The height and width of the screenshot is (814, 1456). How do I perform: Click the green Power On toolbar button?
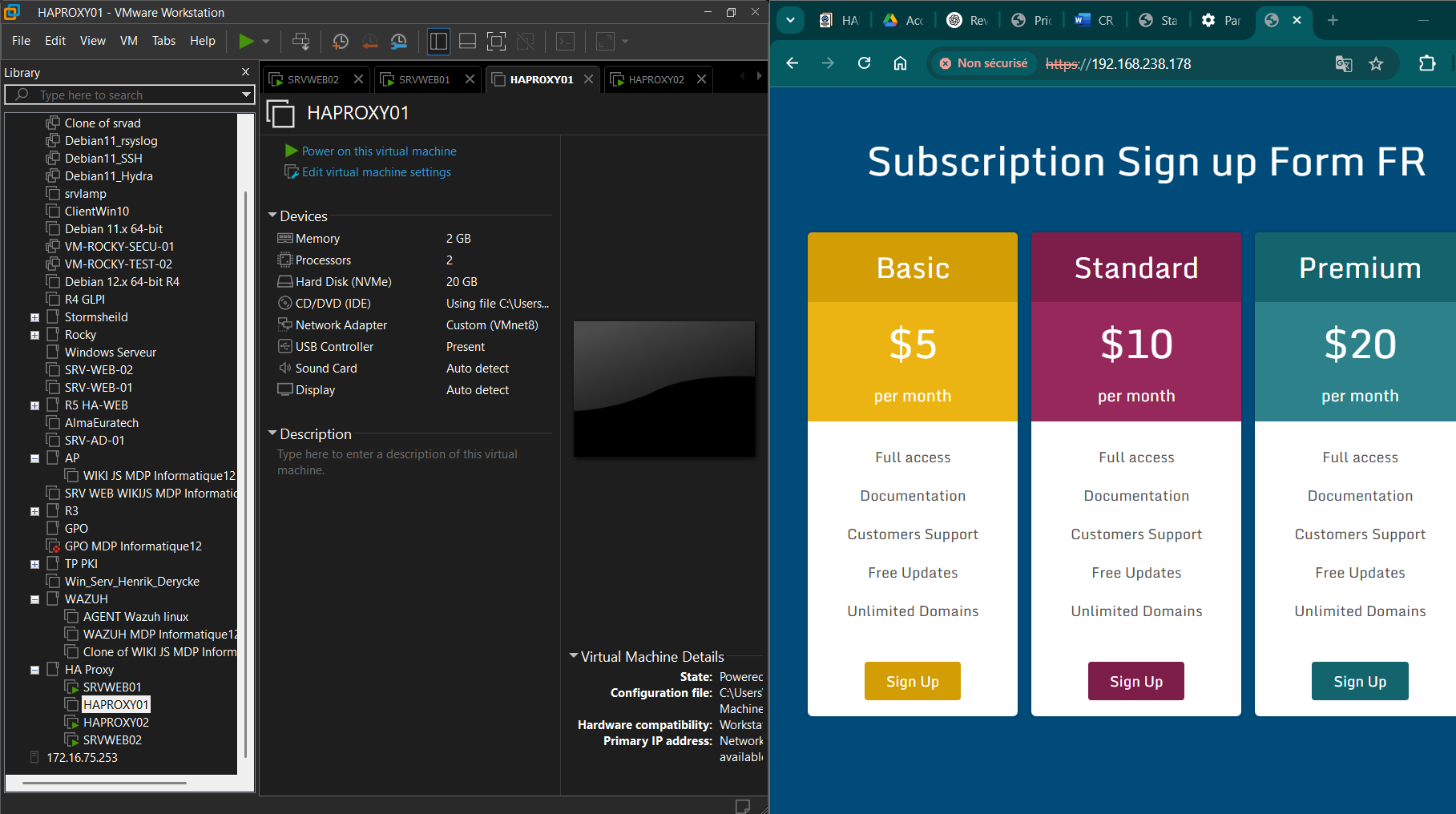246,41
